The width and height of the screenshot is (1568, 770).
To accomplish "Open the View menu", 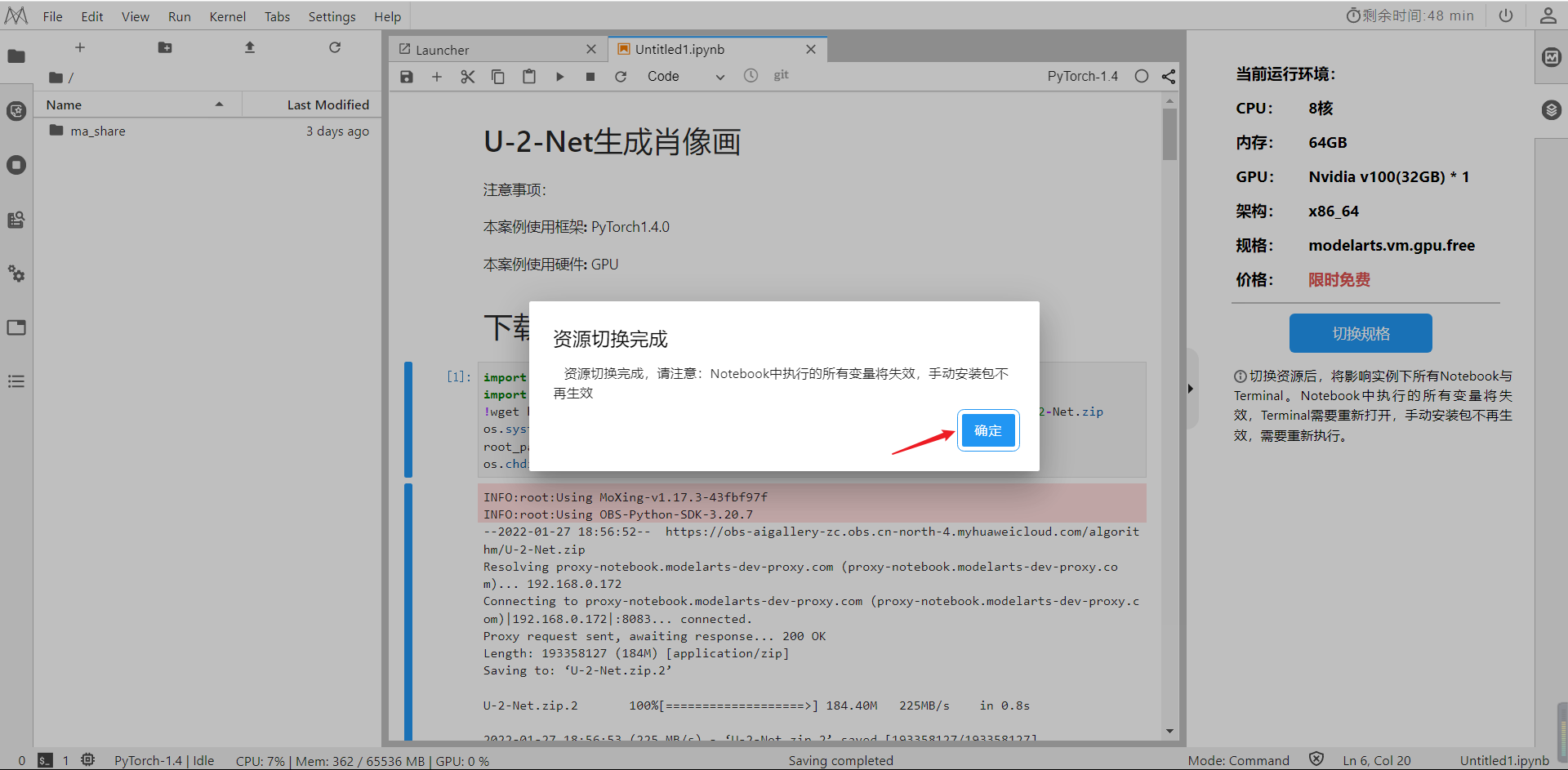I will point(136,16).
